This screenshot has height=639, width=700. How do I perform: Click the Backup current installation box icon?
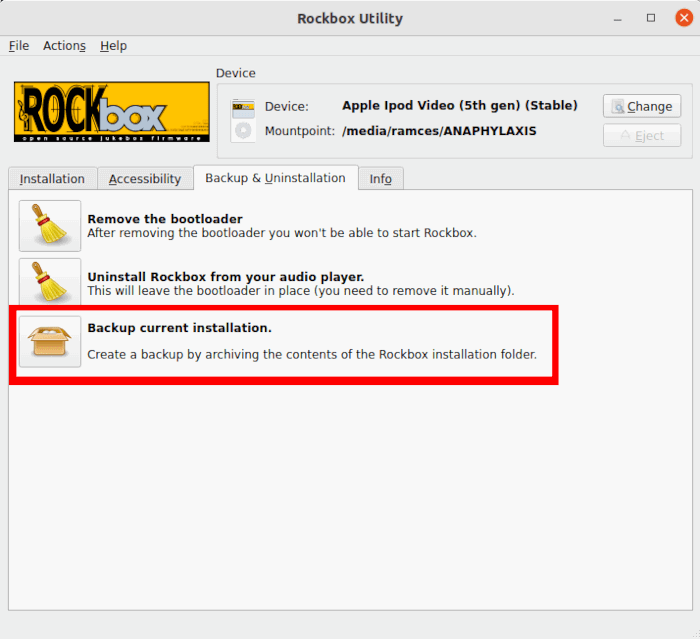click(50, 342)
